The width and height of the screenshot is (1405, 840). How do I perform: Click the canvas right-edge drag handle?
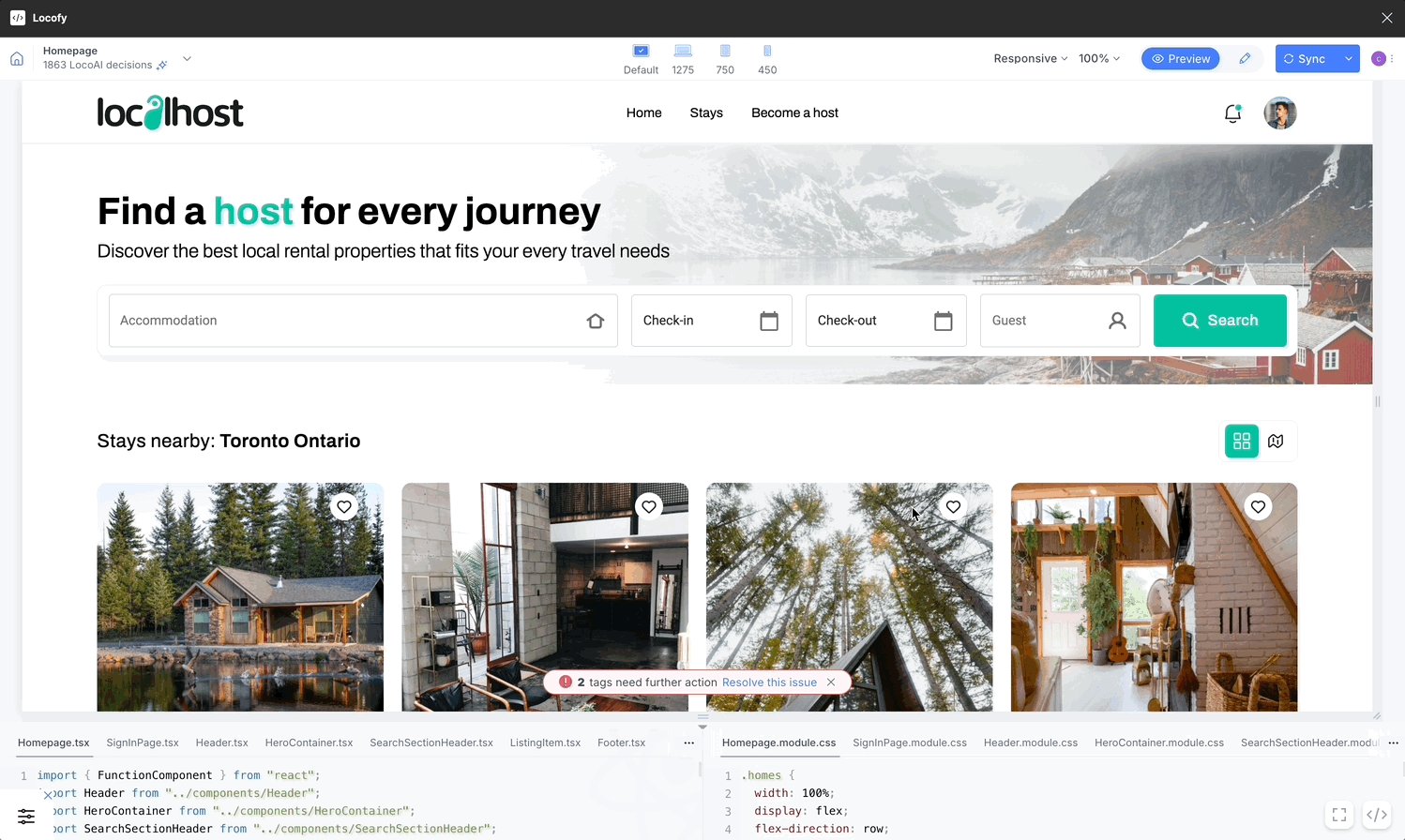1378,401
